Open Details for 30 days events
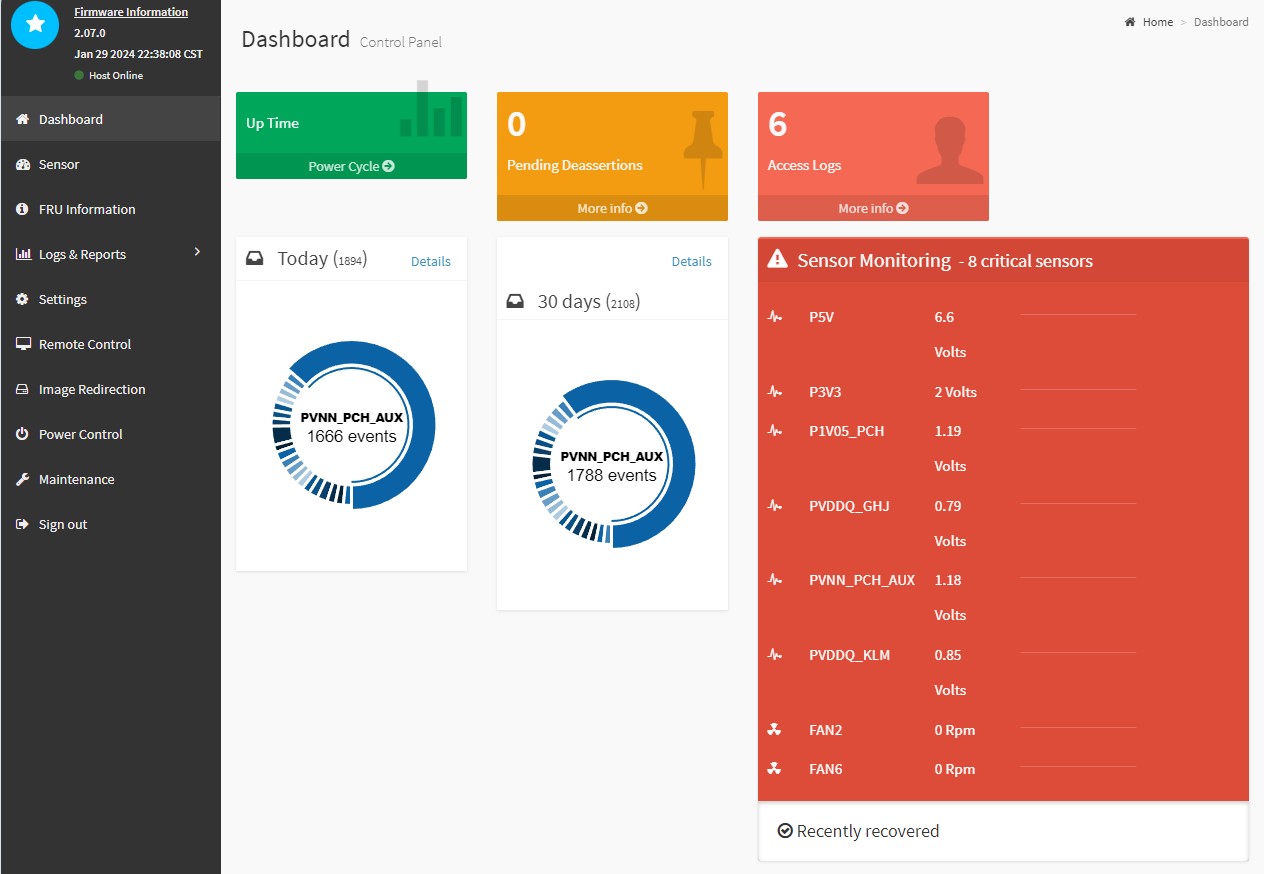1267x874 pixels. (692, 262)
